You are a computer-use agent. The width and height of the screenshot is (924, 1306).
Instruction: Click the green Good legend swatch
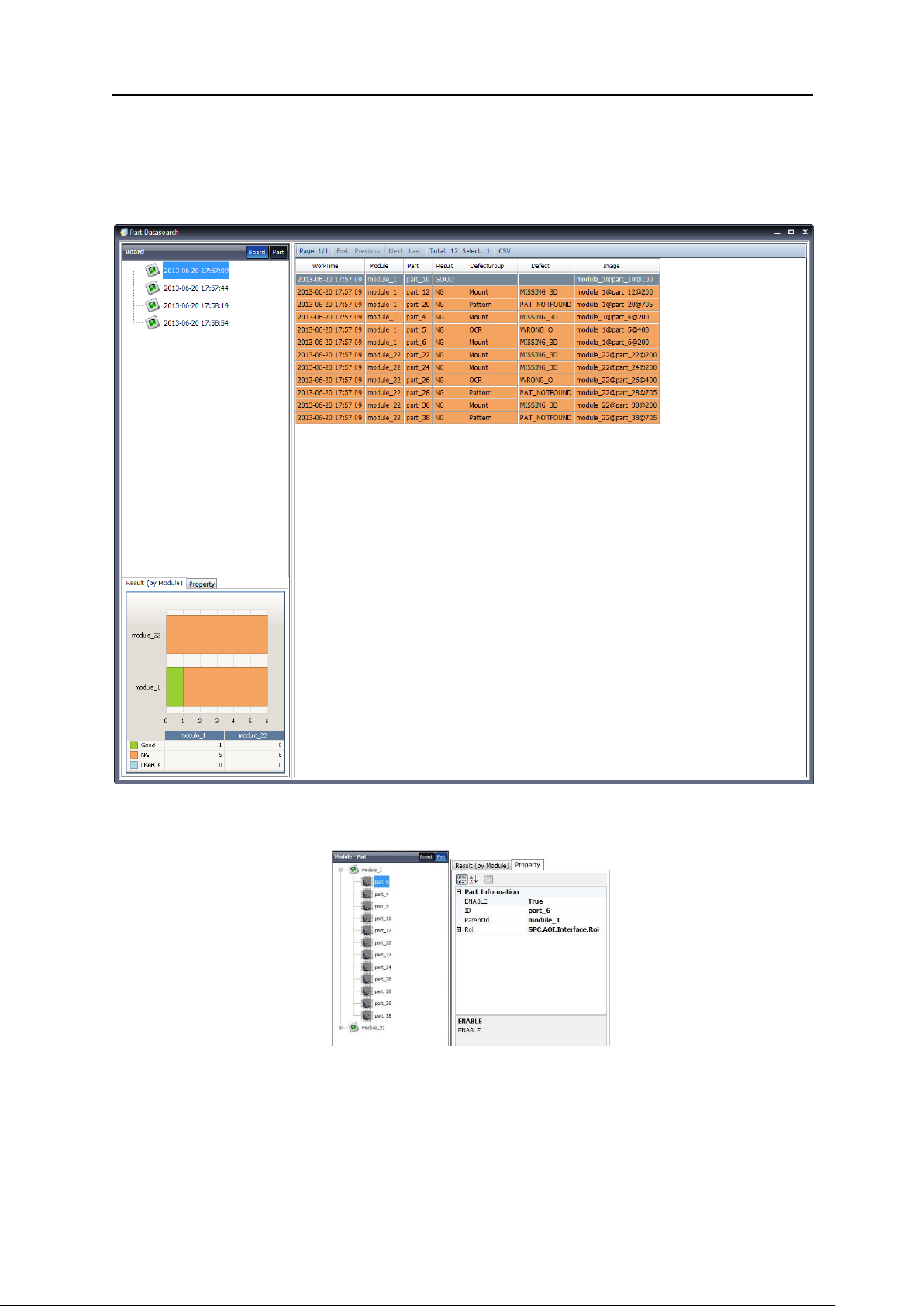pyautogui.click(x=134, y=745)
